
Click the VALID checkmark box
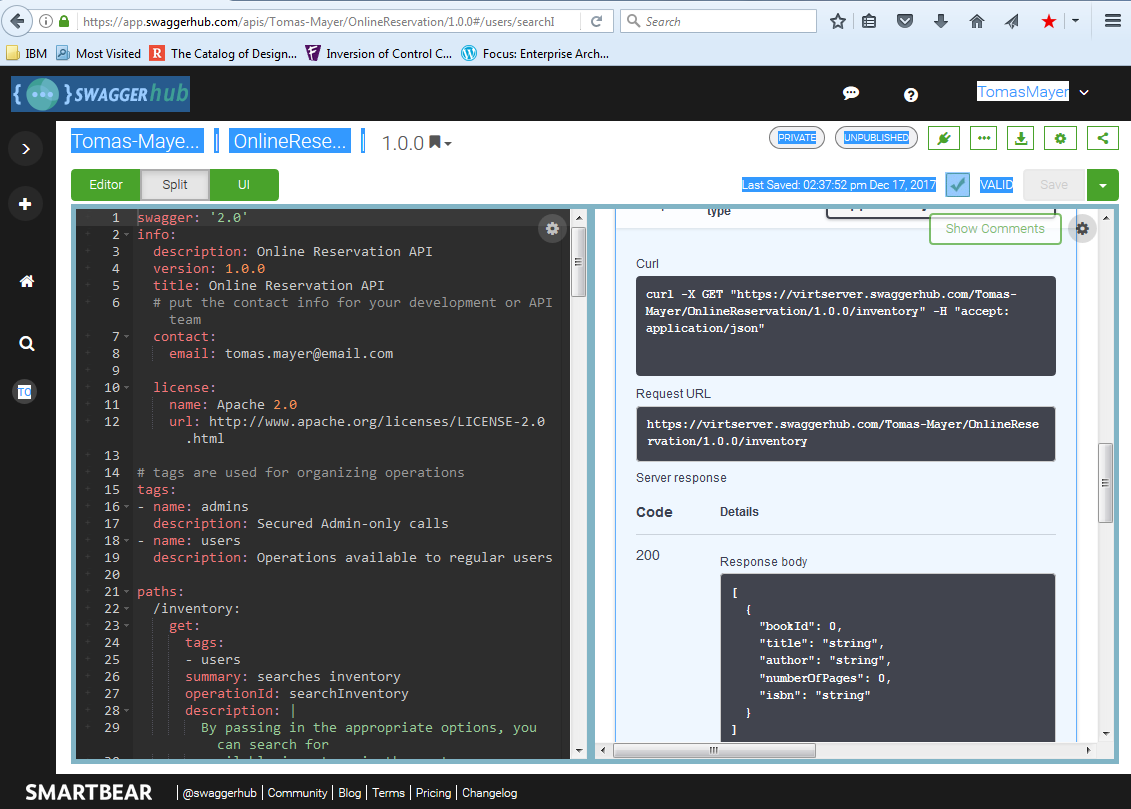click(x=957, y=185)
